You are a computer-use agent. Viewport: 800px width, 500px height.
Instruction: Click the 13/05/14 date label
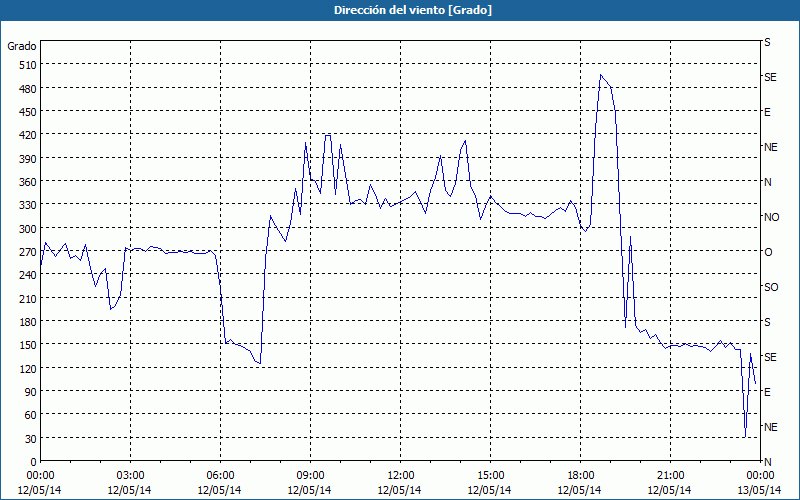click(760, 490)
